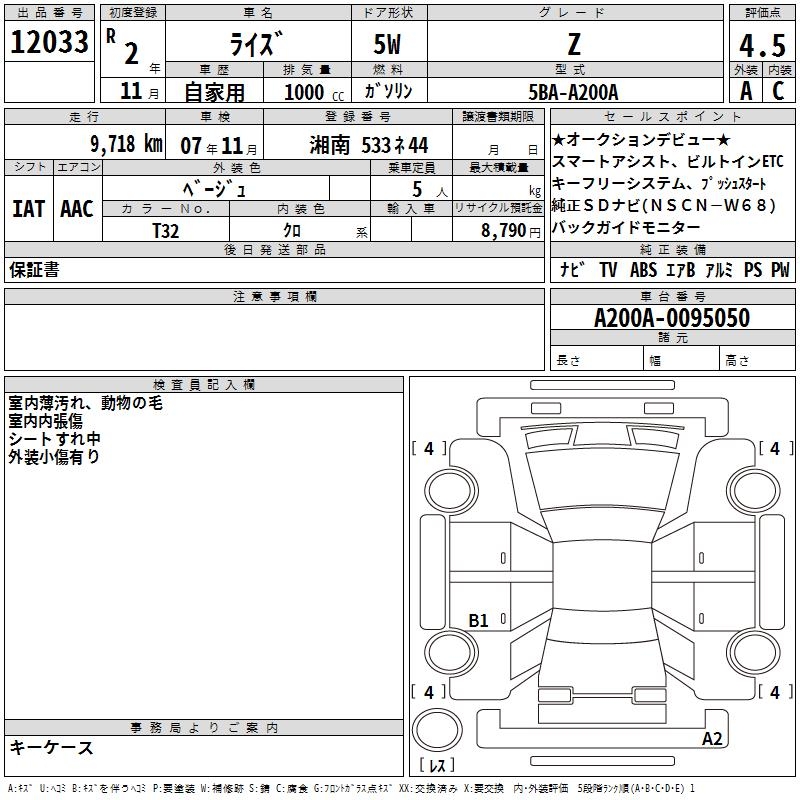The width and height of the screenshot is (800, 800).
Task: Select exterior color ベージュ
Action: point(214,190)
